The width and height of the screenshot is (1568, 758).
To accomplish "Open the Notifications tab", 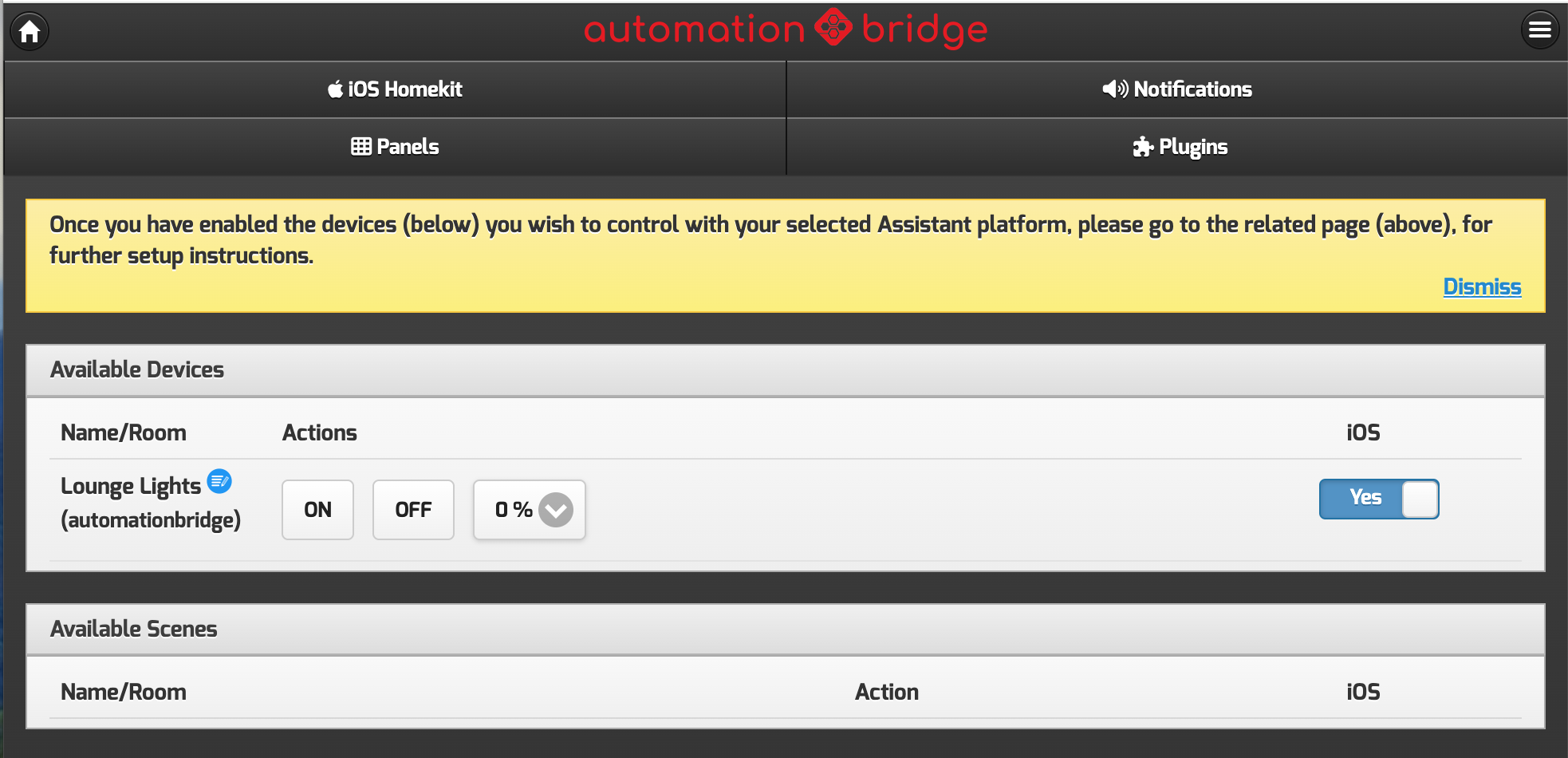I will point(1177,89).
